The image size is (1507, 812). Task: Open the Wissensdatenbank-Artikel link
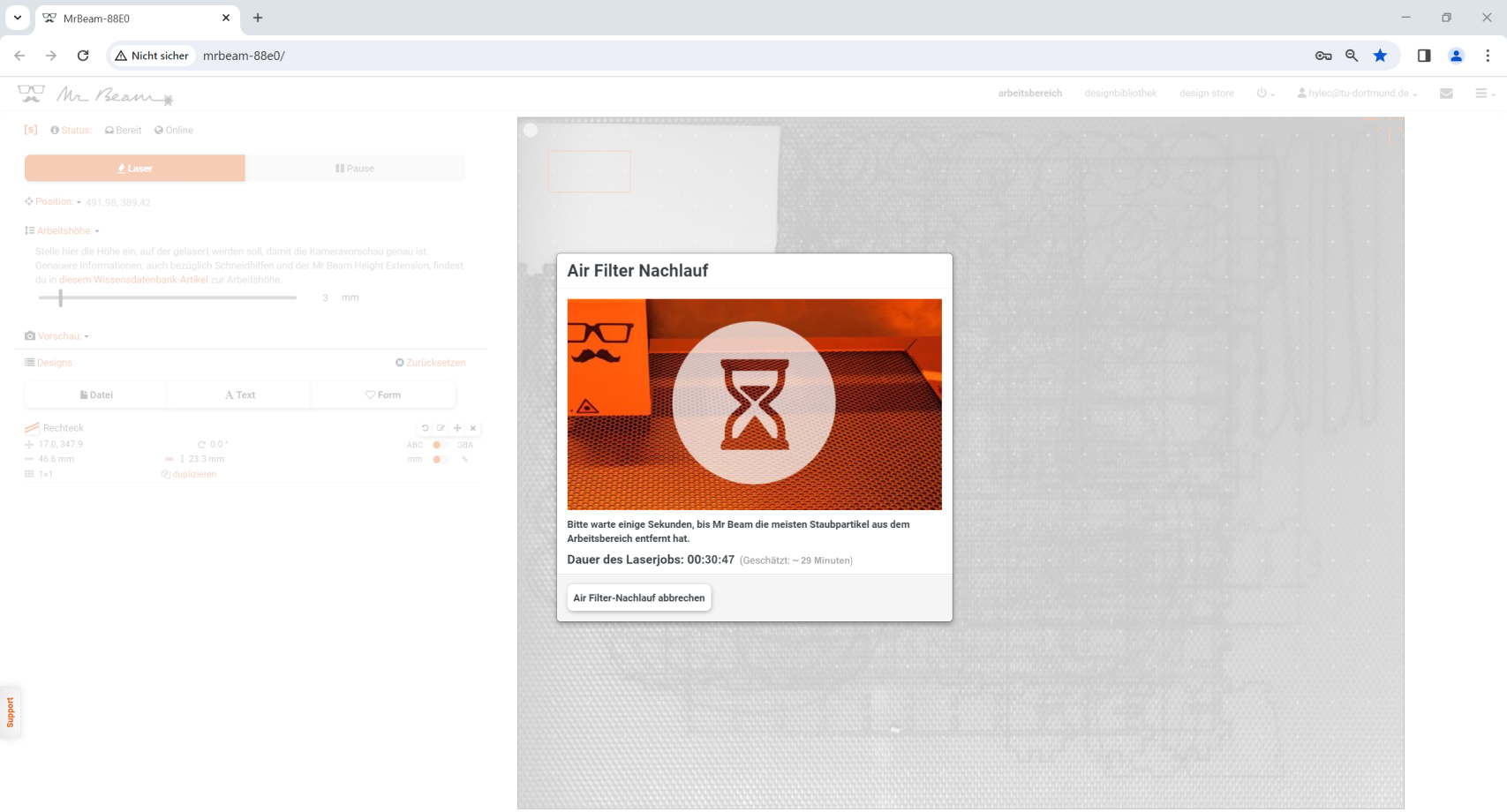[x=133, y=280]
